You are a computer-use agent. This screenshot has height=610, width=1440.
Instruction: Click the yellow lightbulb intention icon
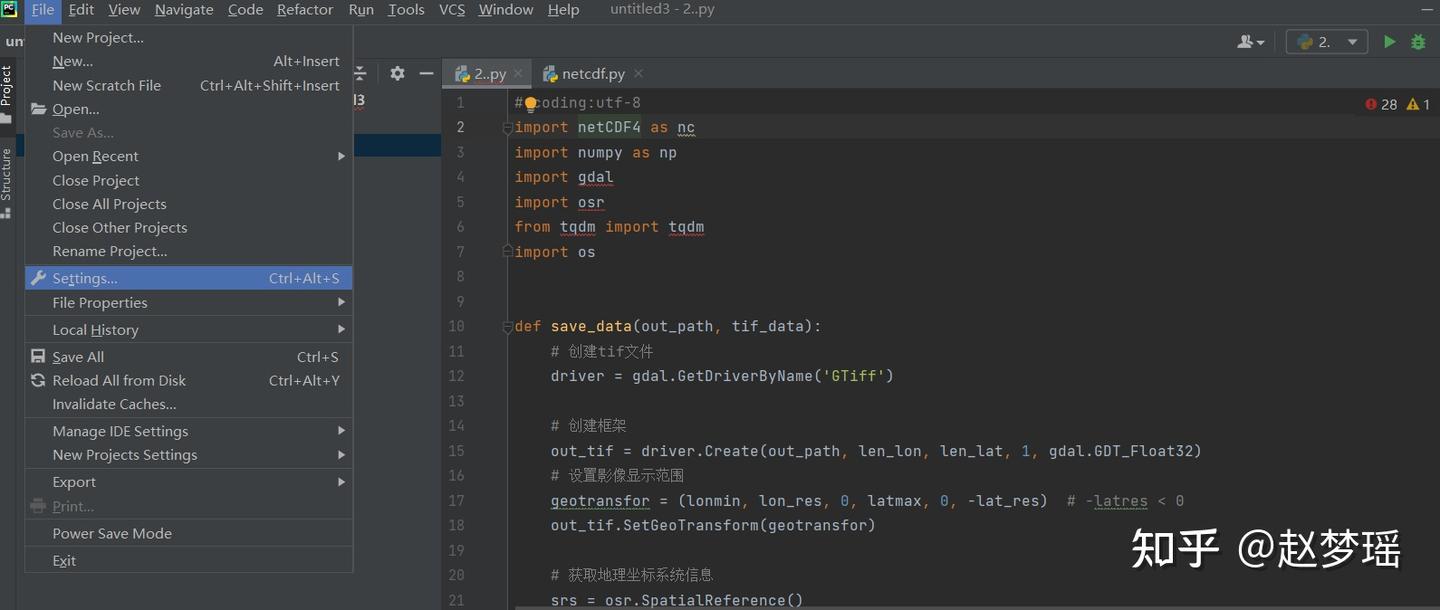click(530, 103)
